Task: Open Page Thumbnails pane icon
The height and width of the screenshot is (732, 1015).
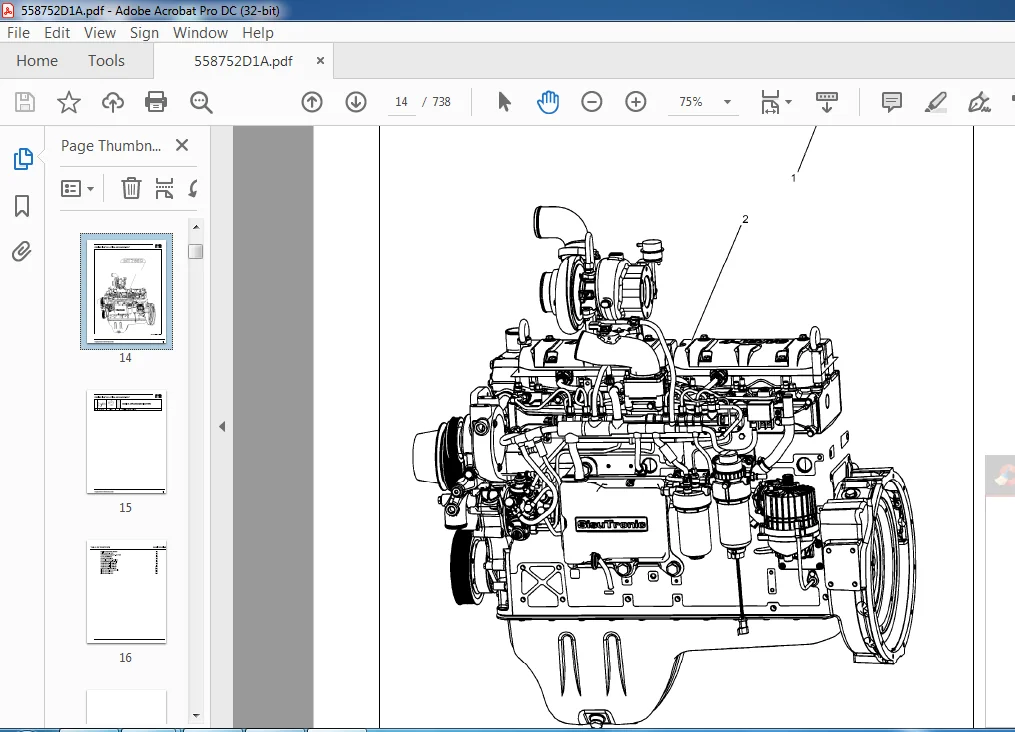Action: [23, 159]
